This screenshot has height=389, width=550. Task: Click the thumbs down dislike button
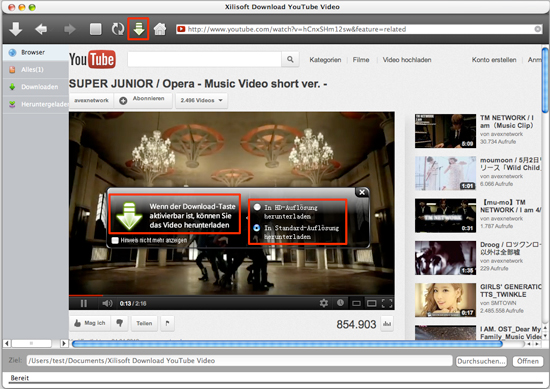[x=120, y=323]
